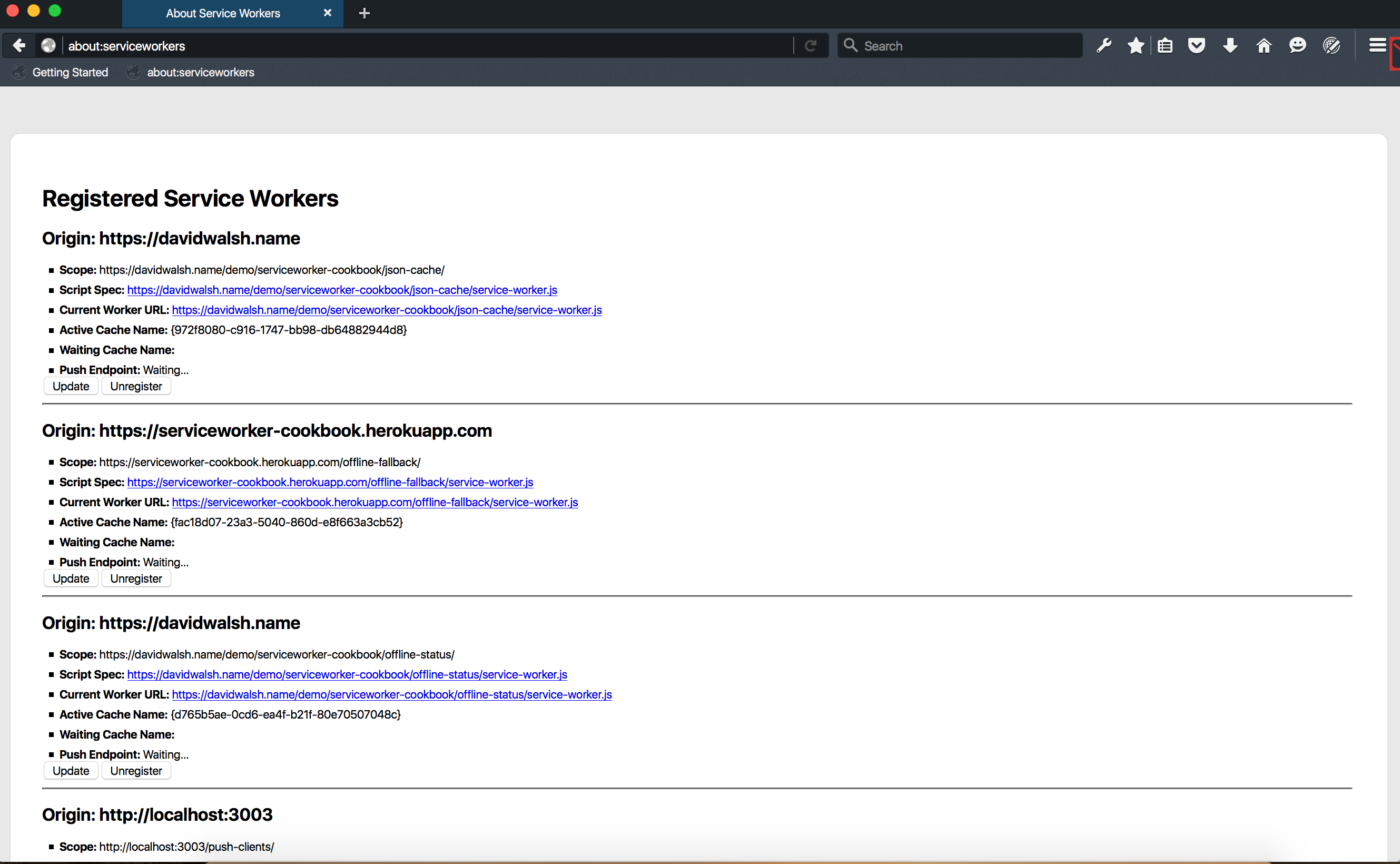Image resolution: width=1400 pixels, height=864 pixels.
Task: Open herokuapp offline-fallback Script Spec link
Action: 330,482
